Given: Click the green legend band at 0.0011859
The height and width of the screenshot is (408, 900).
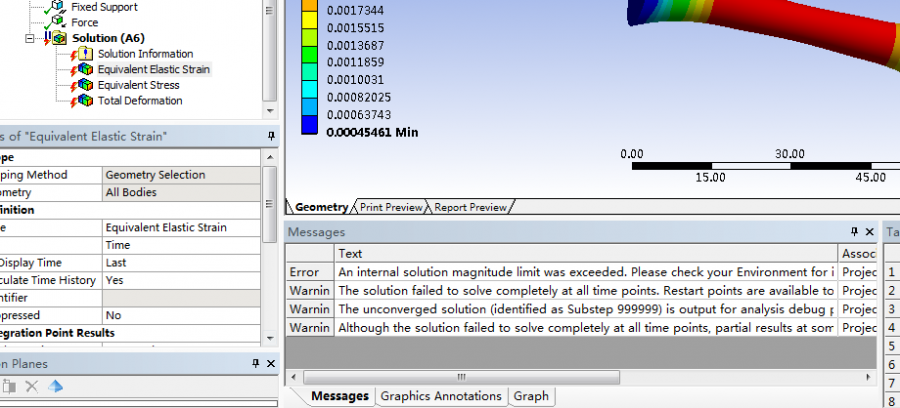Looking at the screenshot, I should [x=309, y=55].
